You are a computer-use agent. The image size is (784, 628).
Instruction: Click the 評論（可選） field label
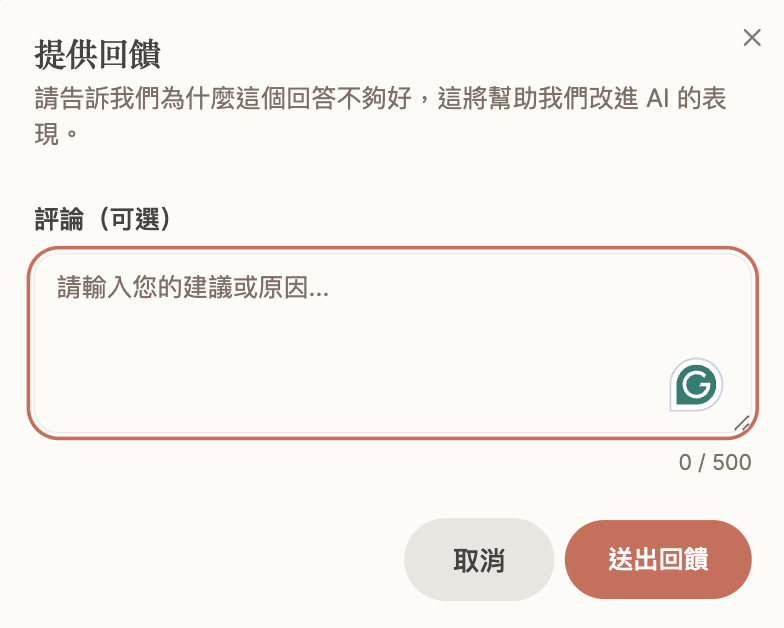(104, 220)
